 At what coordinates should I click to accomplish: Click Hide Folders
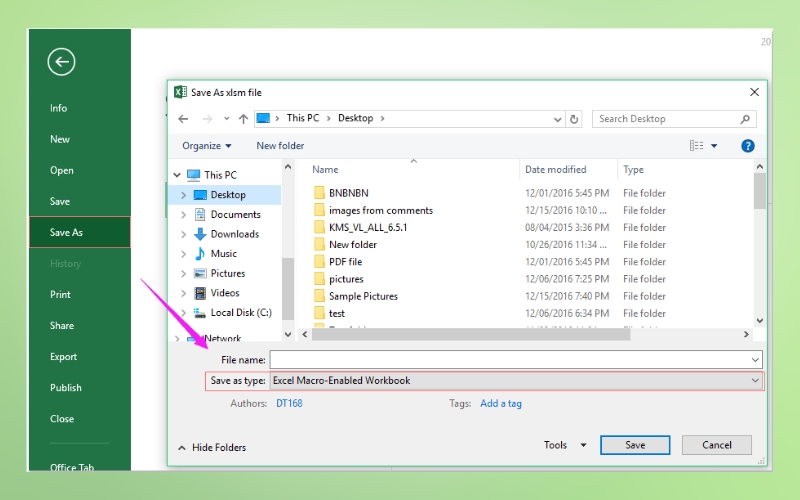pos(212,447)
